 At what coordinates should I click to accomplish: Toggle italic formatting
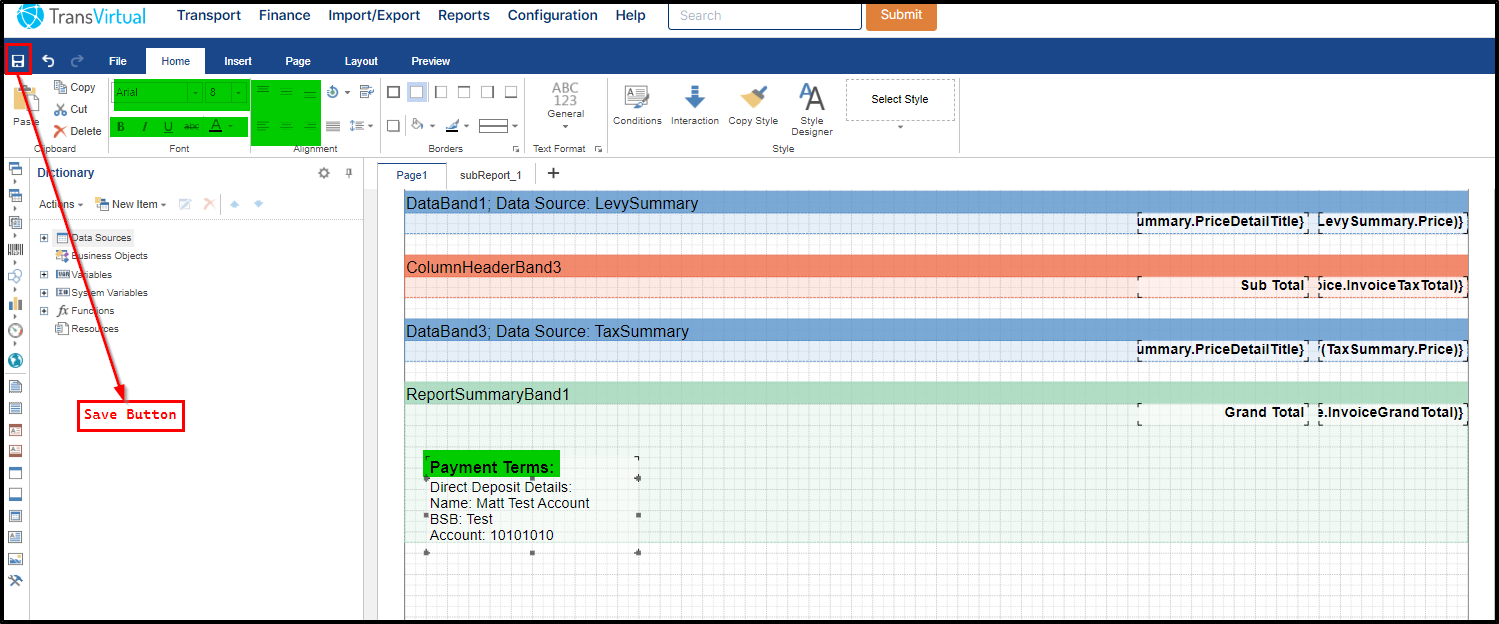pyautogui.click(x=144, y=127)
